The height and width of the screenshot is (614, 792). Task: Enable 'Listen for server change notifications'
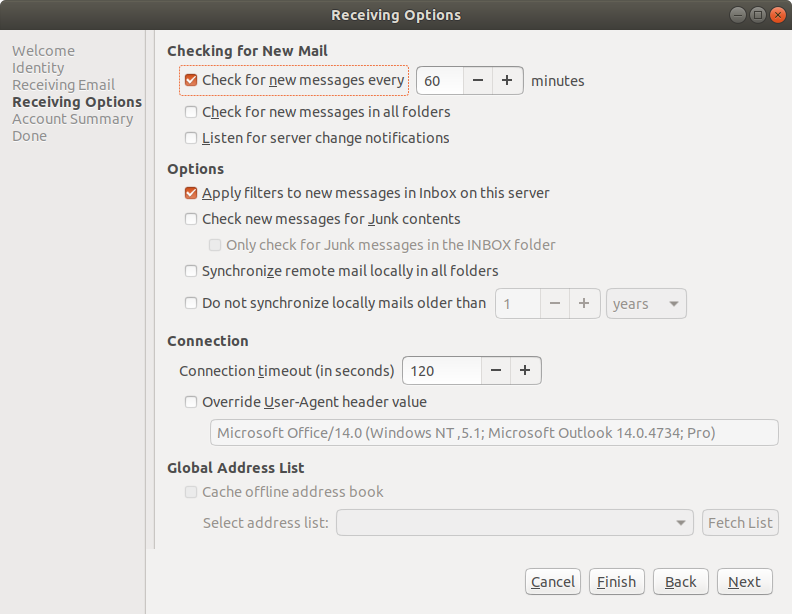(191, 138)
